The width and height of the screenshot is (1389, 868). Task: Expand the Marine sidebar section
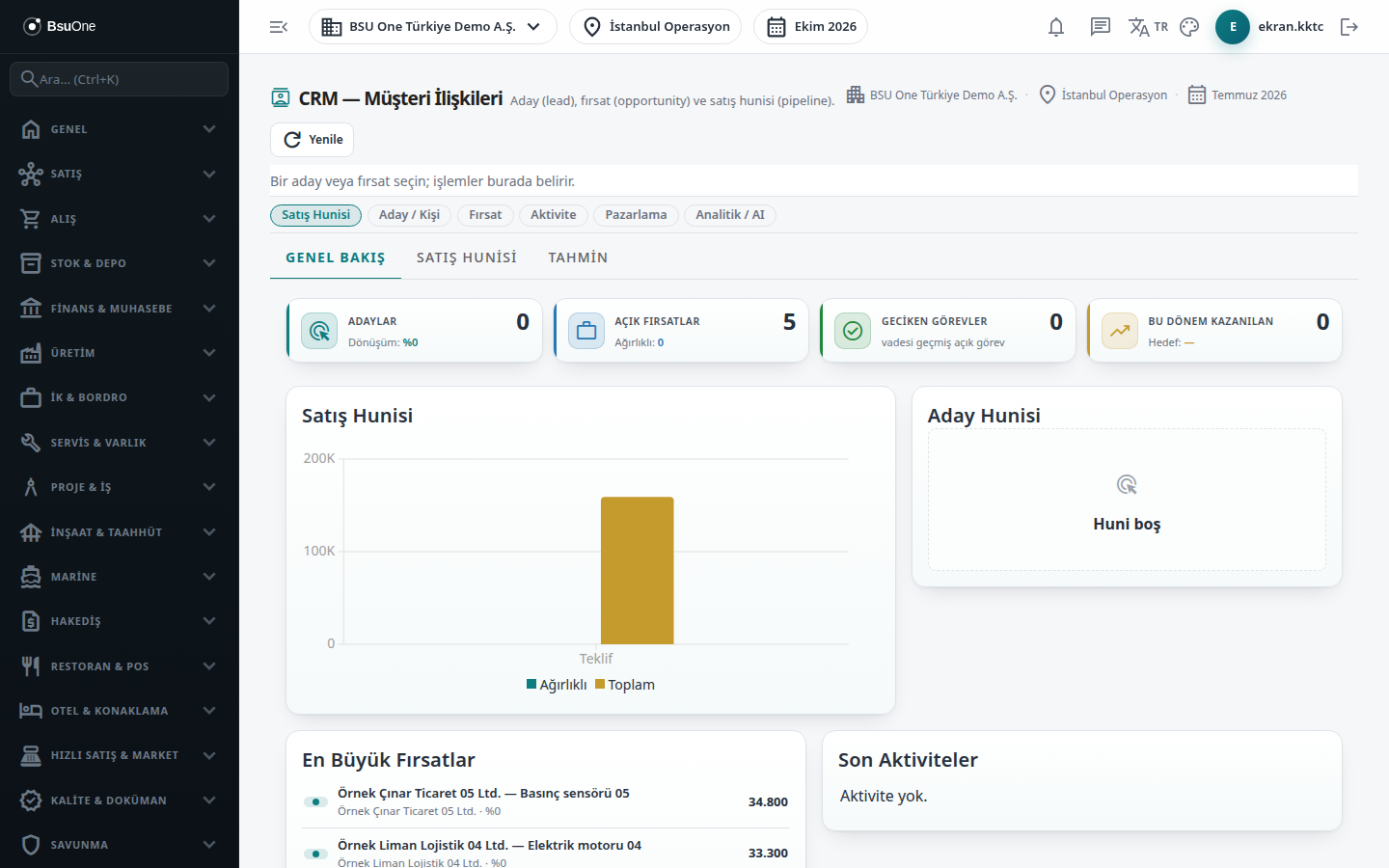click(120, 577)
